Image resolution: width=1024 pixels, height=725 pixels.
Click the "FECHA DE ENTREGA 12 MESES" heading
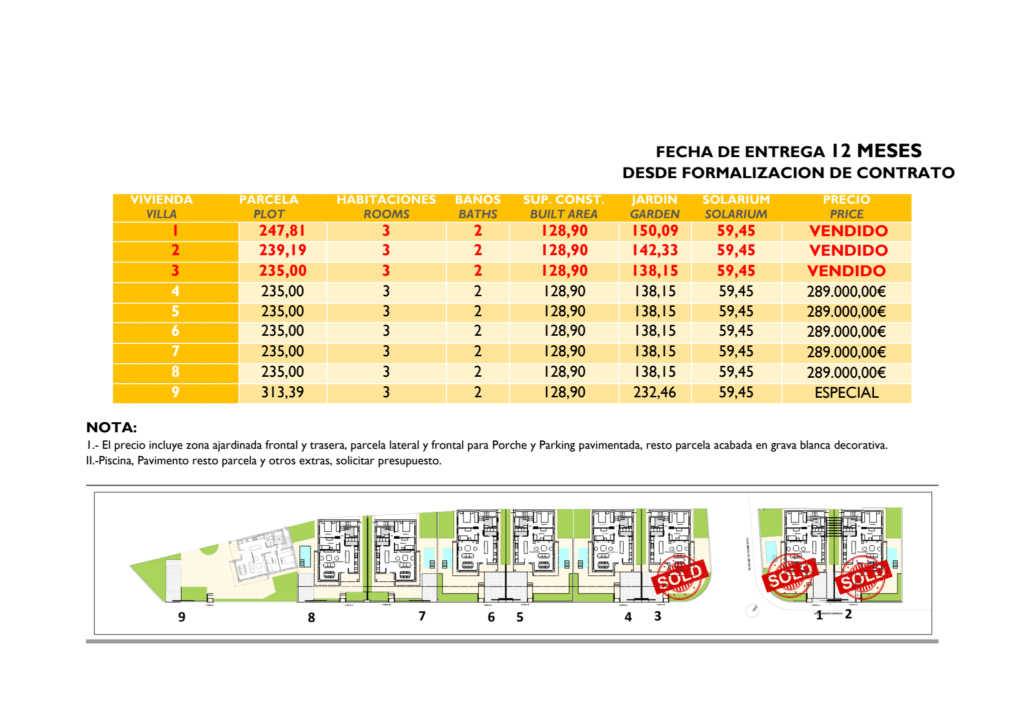tap(788, 152)
